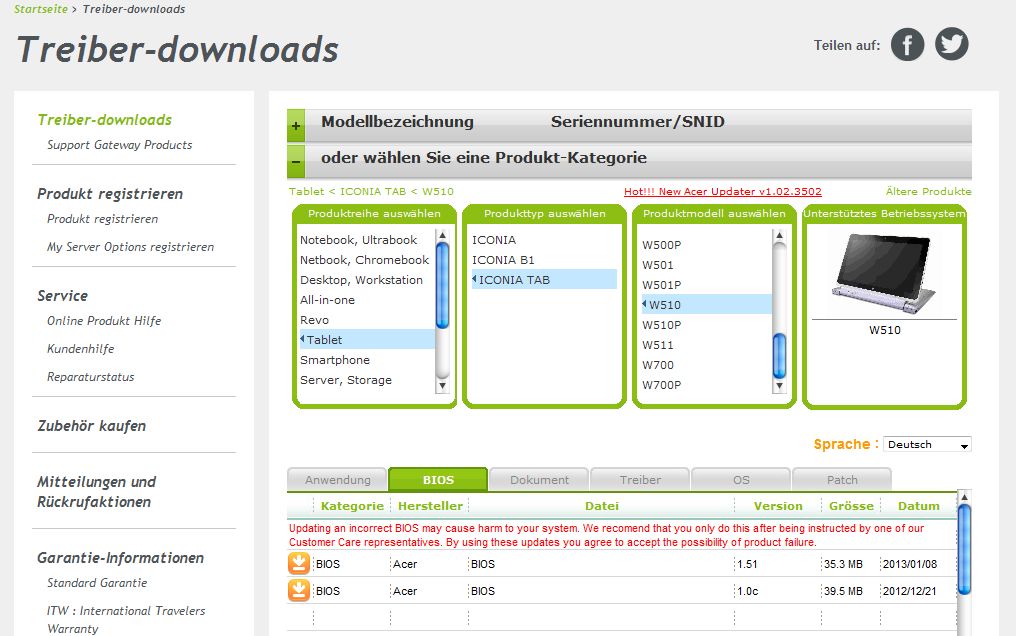Check Reparaturstatus link

click(91, 377)
